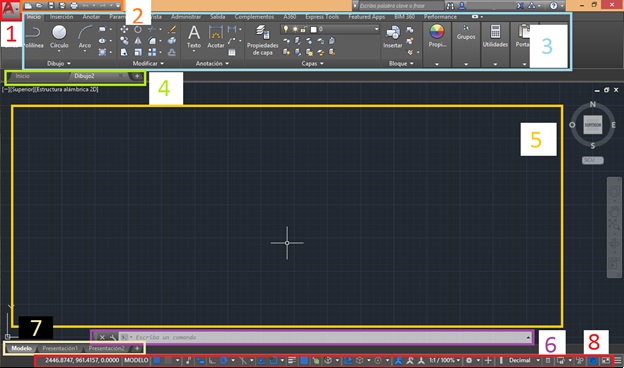Click the wrench customize icon on command line

tap(113, 337)
